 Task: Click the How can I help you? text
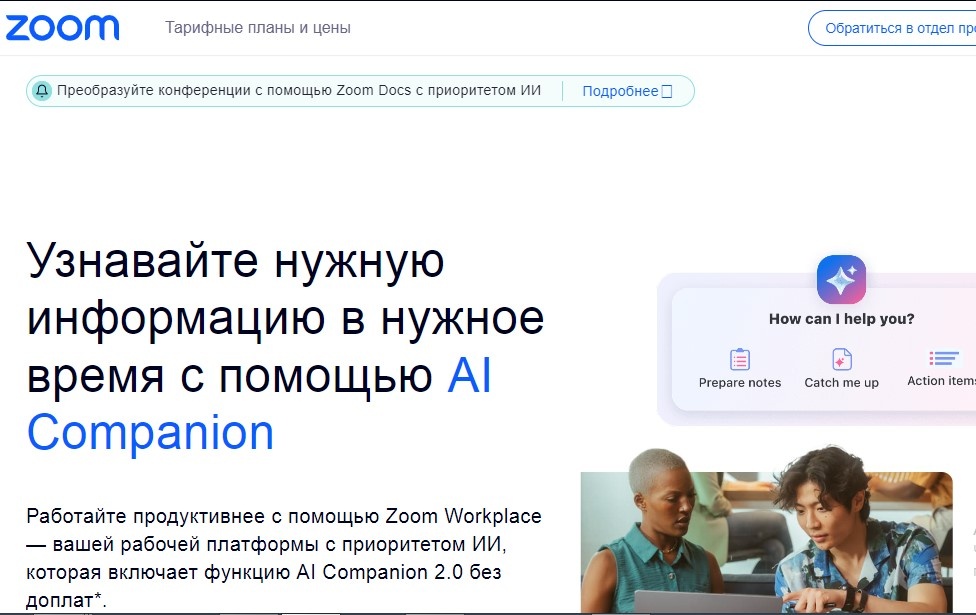click(842, 319)
